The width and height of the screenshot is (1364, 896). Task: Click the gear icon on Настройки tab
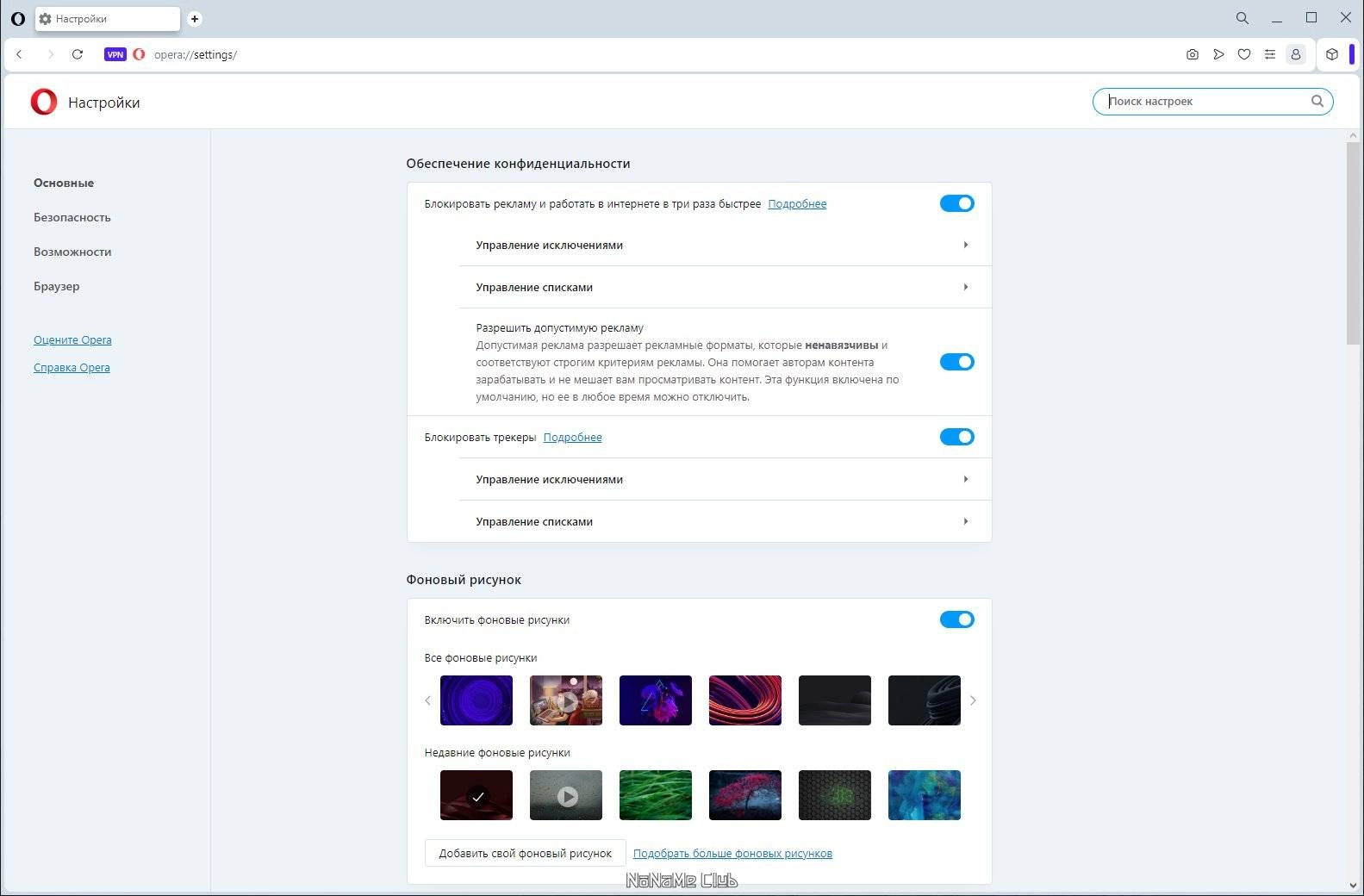[46, 19]
